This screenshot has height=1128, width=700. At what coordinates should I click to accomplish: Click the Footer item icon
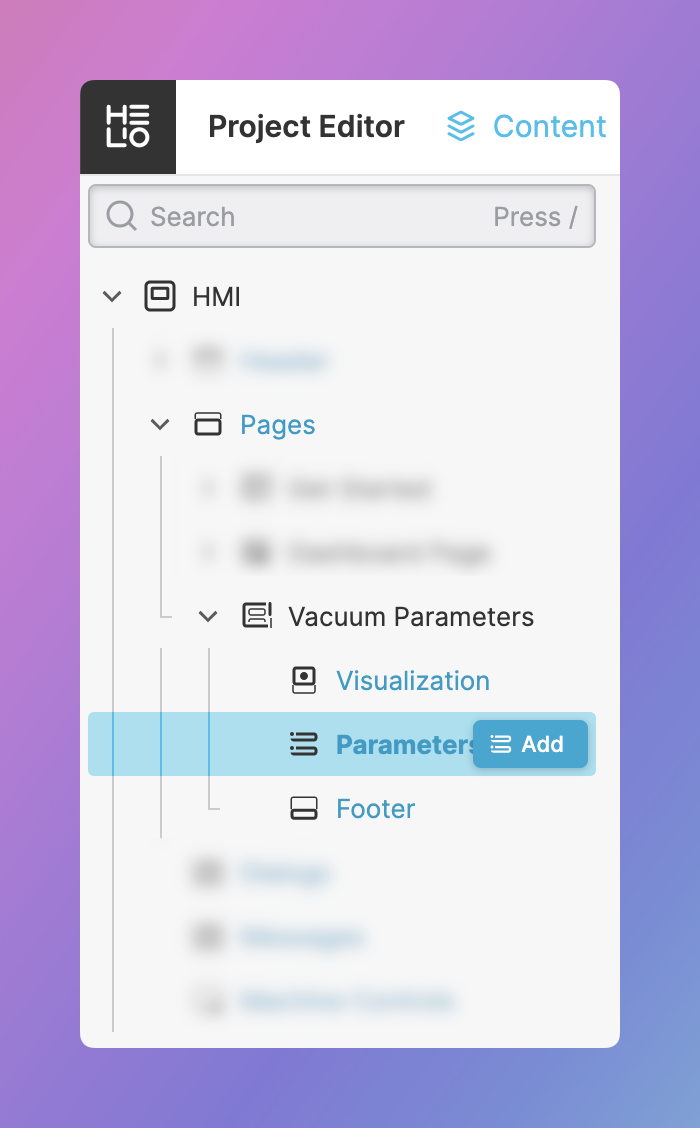click(x=304, y=809)
